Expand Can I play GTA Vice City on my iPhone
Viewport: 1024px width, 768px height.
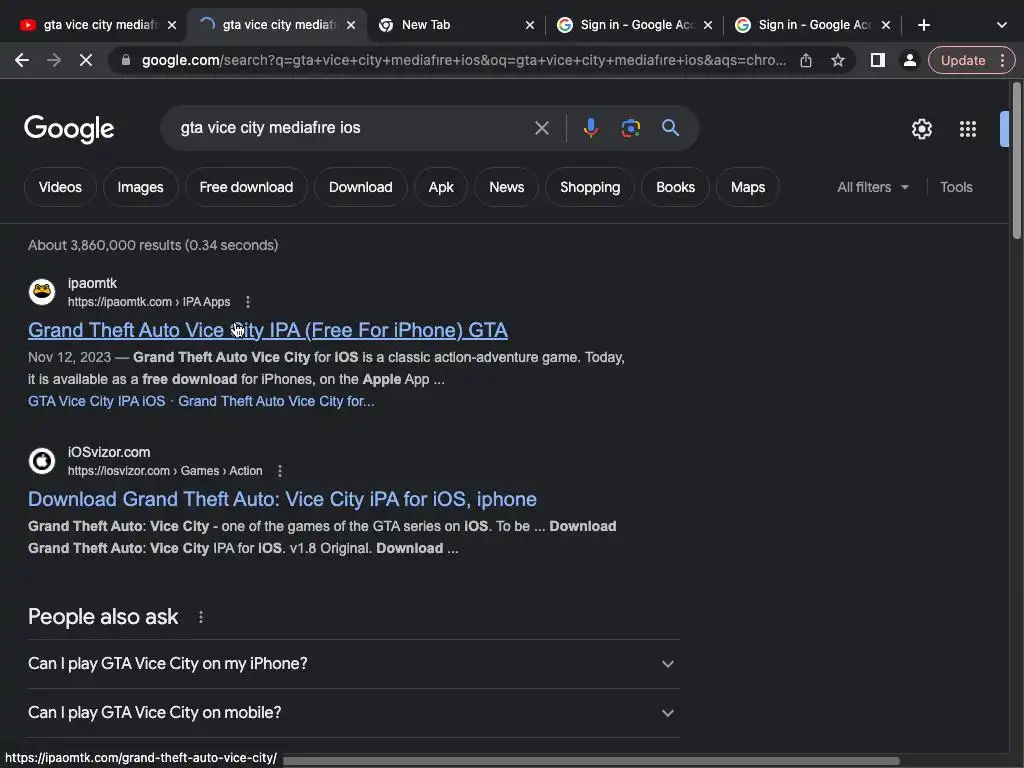pos(353,664)
